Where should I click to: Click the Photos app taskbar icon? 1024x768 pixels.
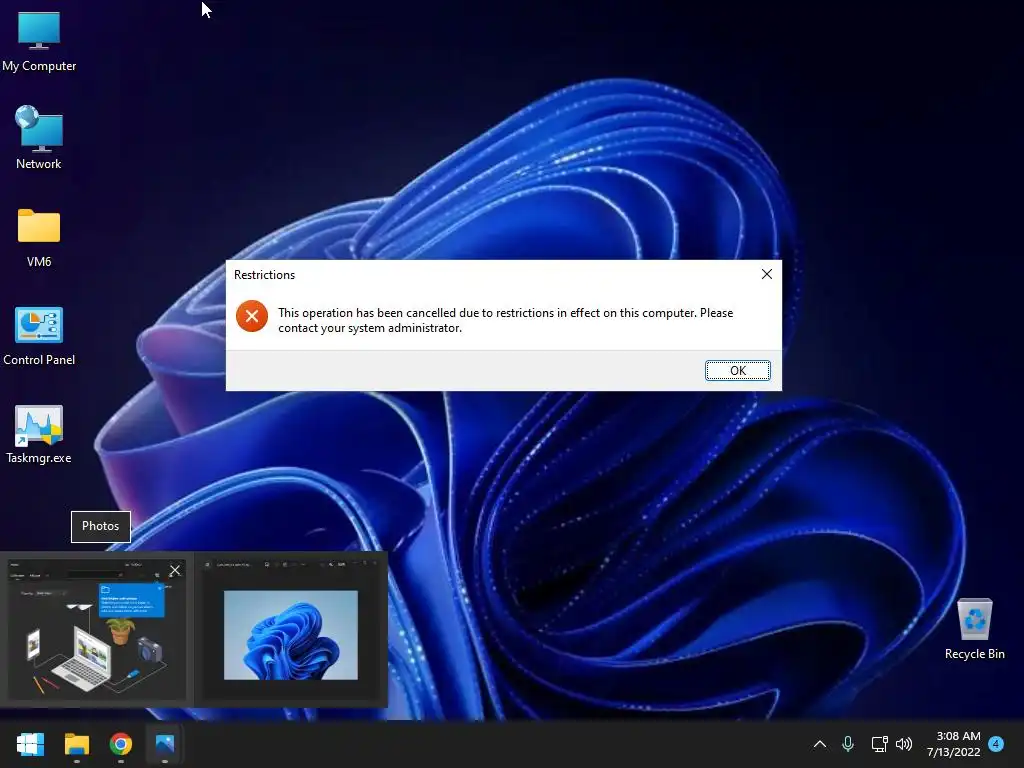click(165, 744)
